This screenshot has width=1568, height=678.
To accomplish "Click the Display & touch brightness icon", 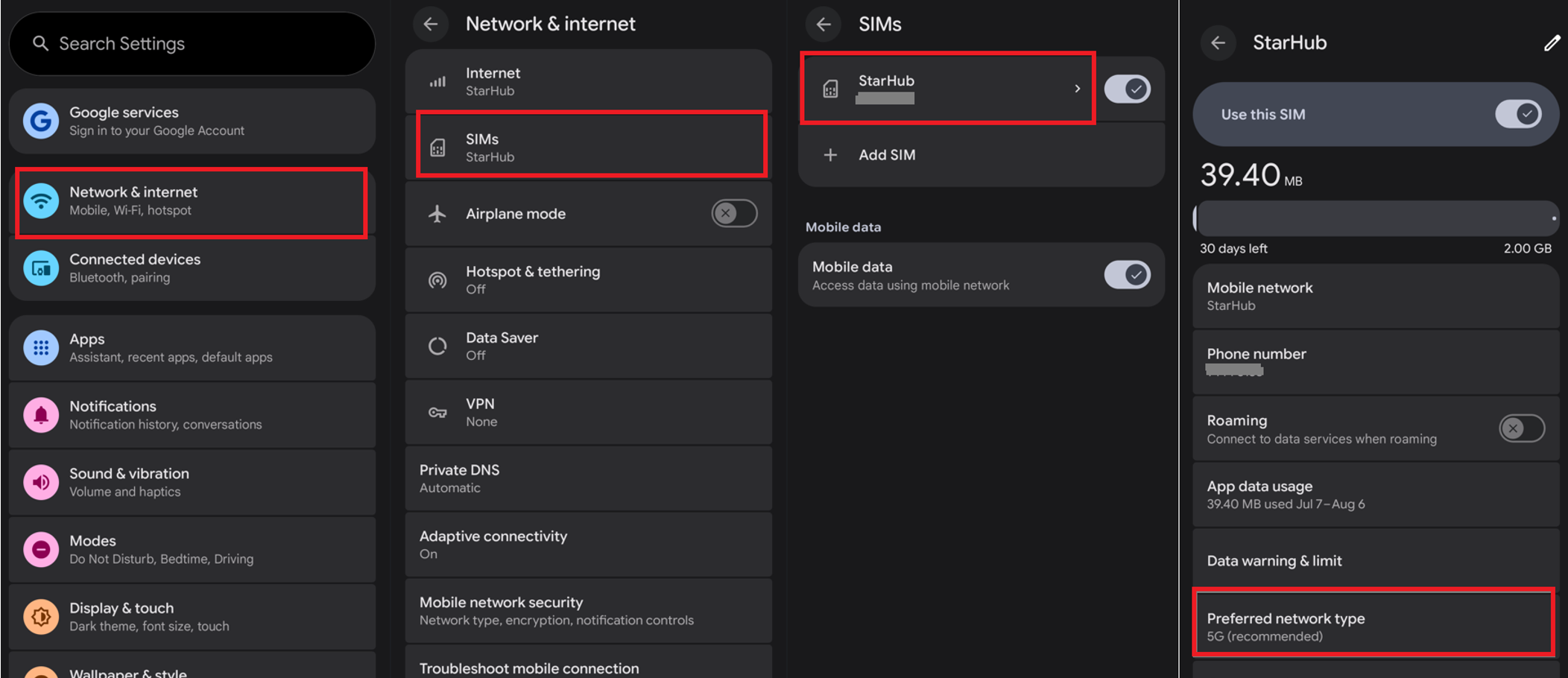I will [41, 617].
